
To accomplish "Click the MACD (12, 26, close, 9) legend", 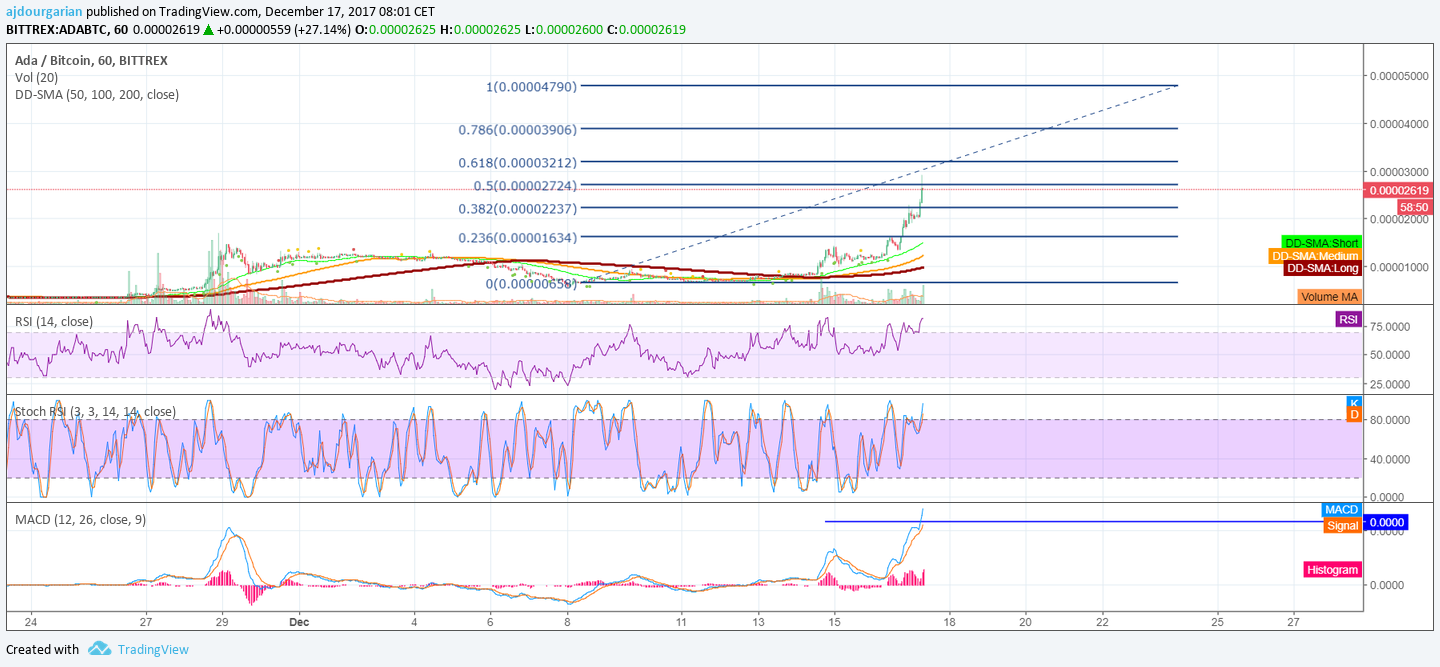I will (80, 519).
